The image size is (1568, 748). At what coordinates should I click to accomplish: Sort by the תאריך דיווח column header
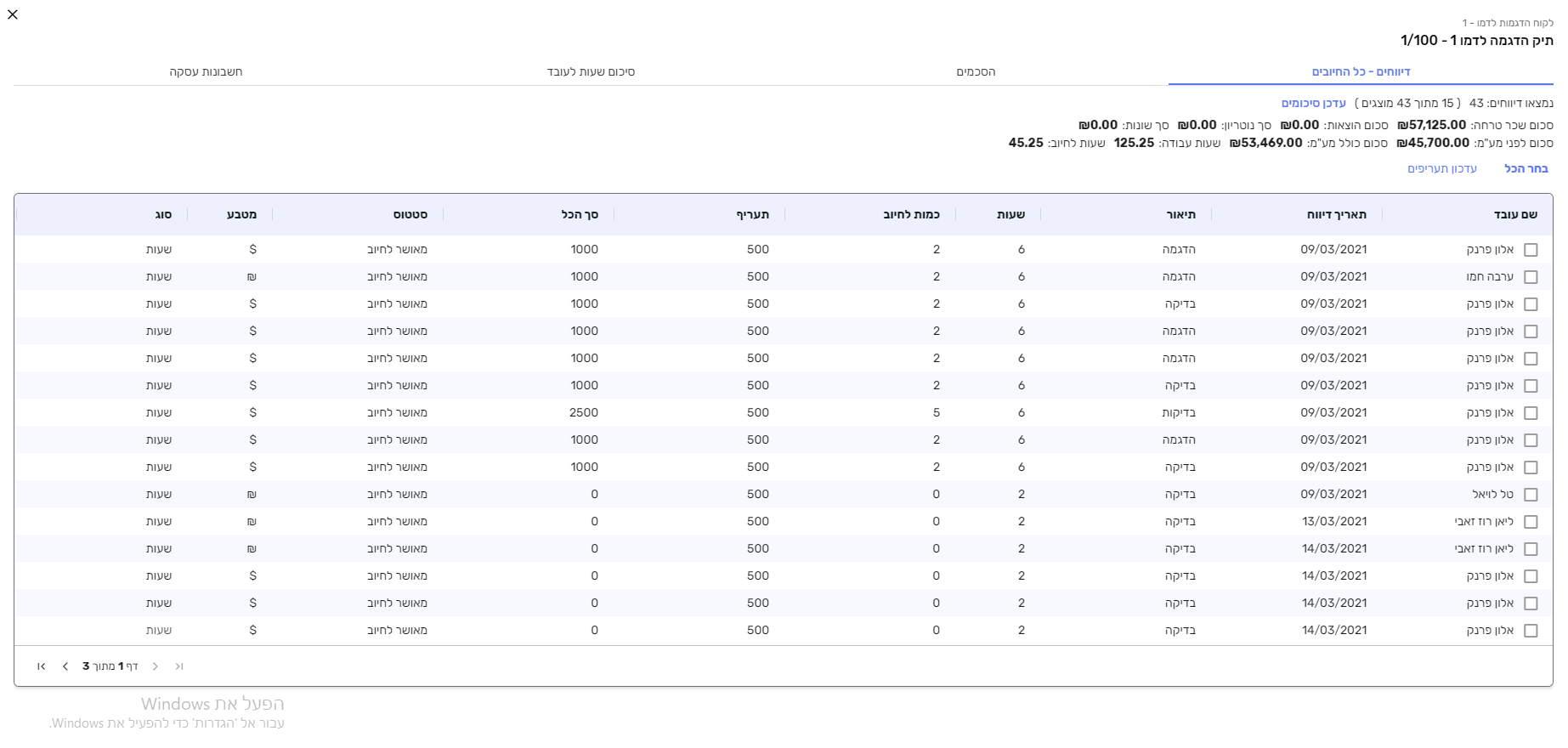point(1336,215)
